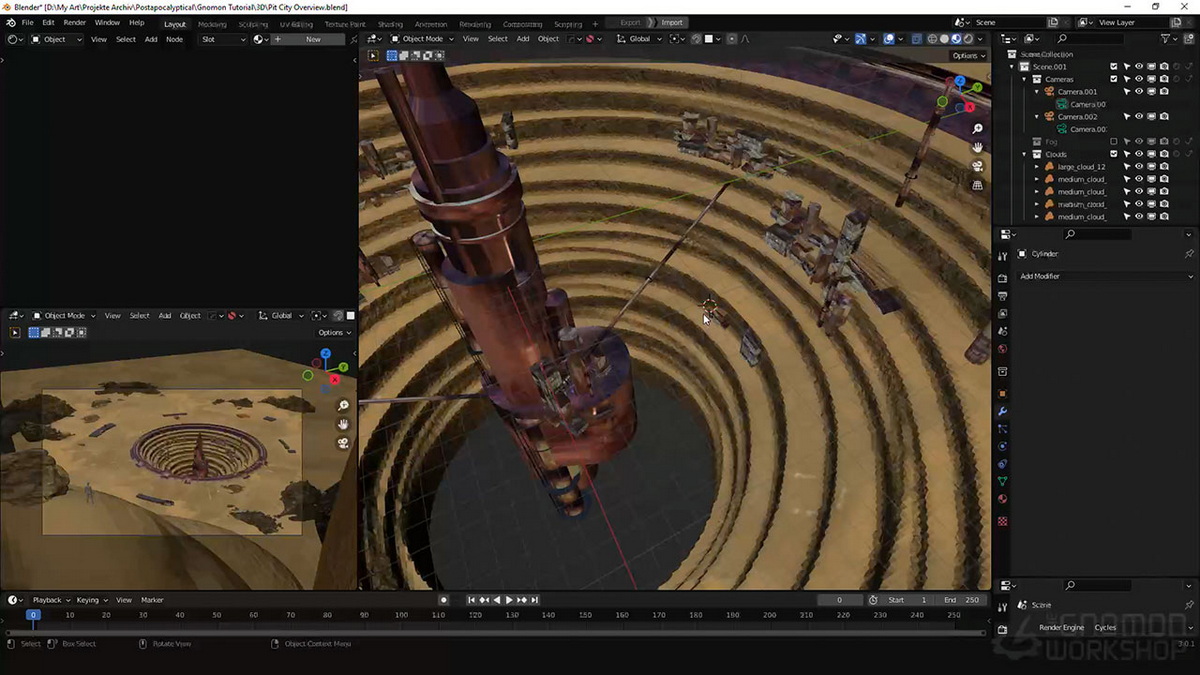Pin the Cylinder properties panel
Screen dimensions: 1200x675
[1188, 254]
